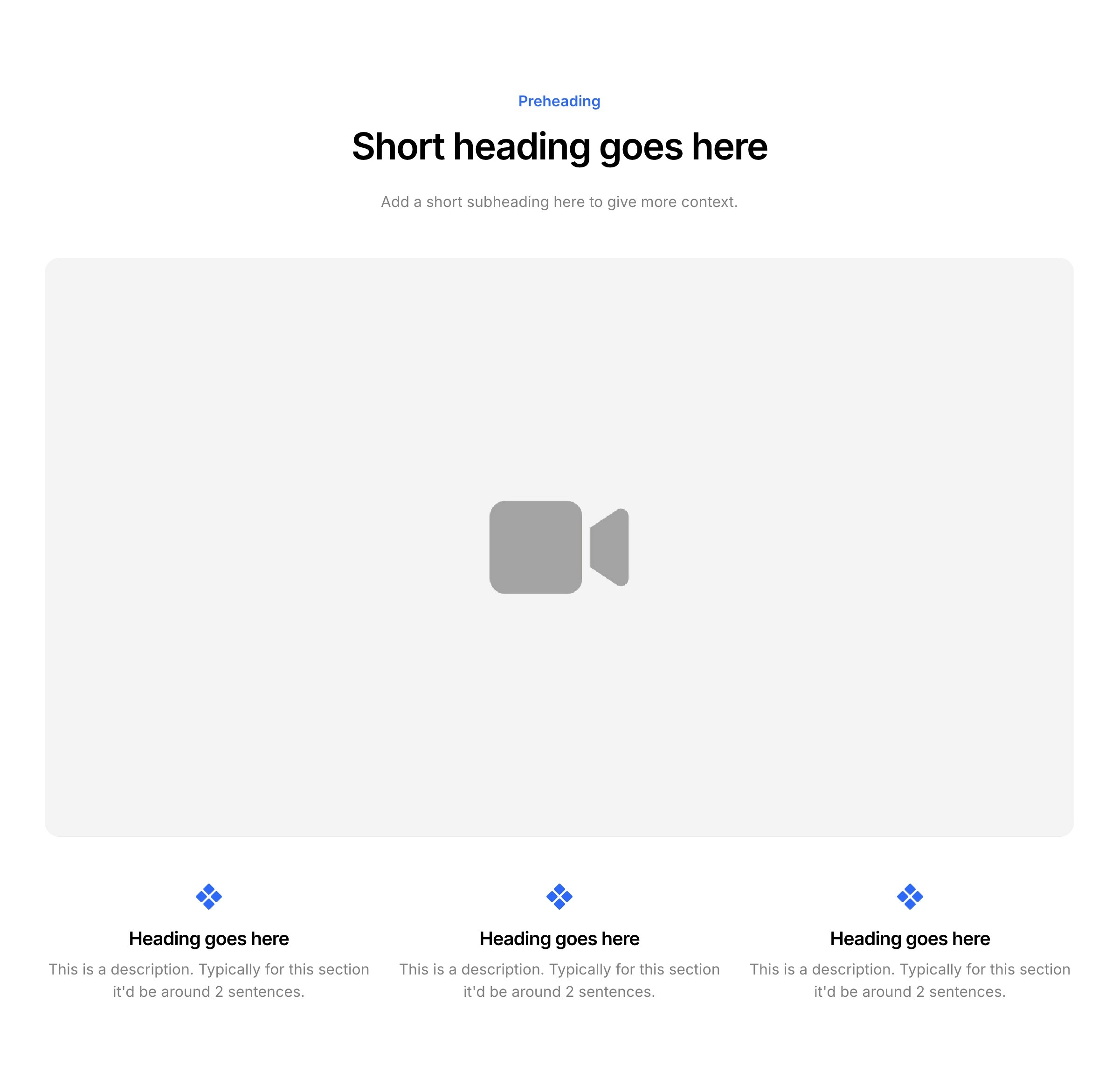Click the camera icon's triangular lens part
The width and height of the screenshot is (1119, 1092).
pyautogui.click(x=610, y=547)
